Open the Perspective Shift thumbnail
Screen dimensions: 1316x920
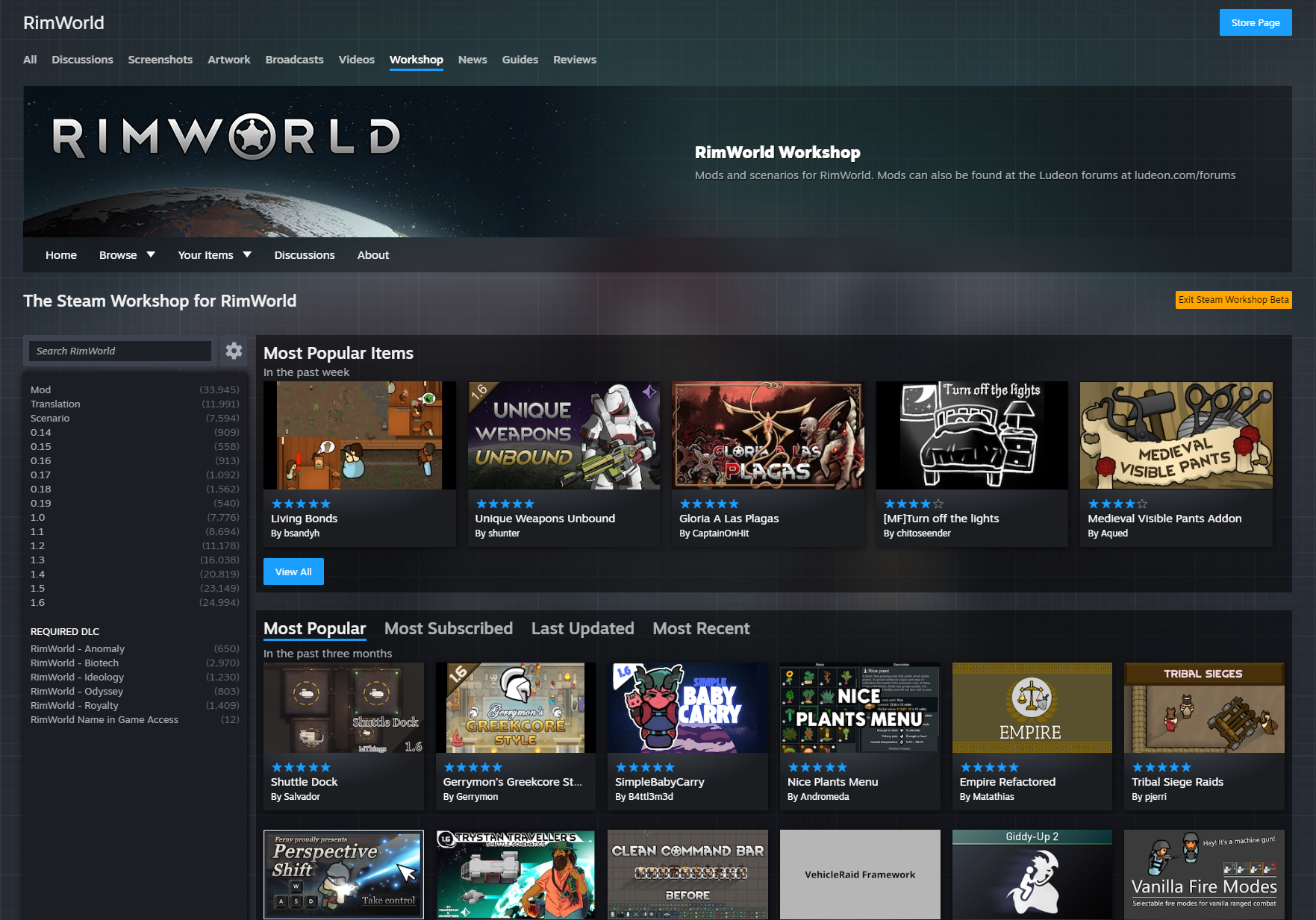point(343,874)
